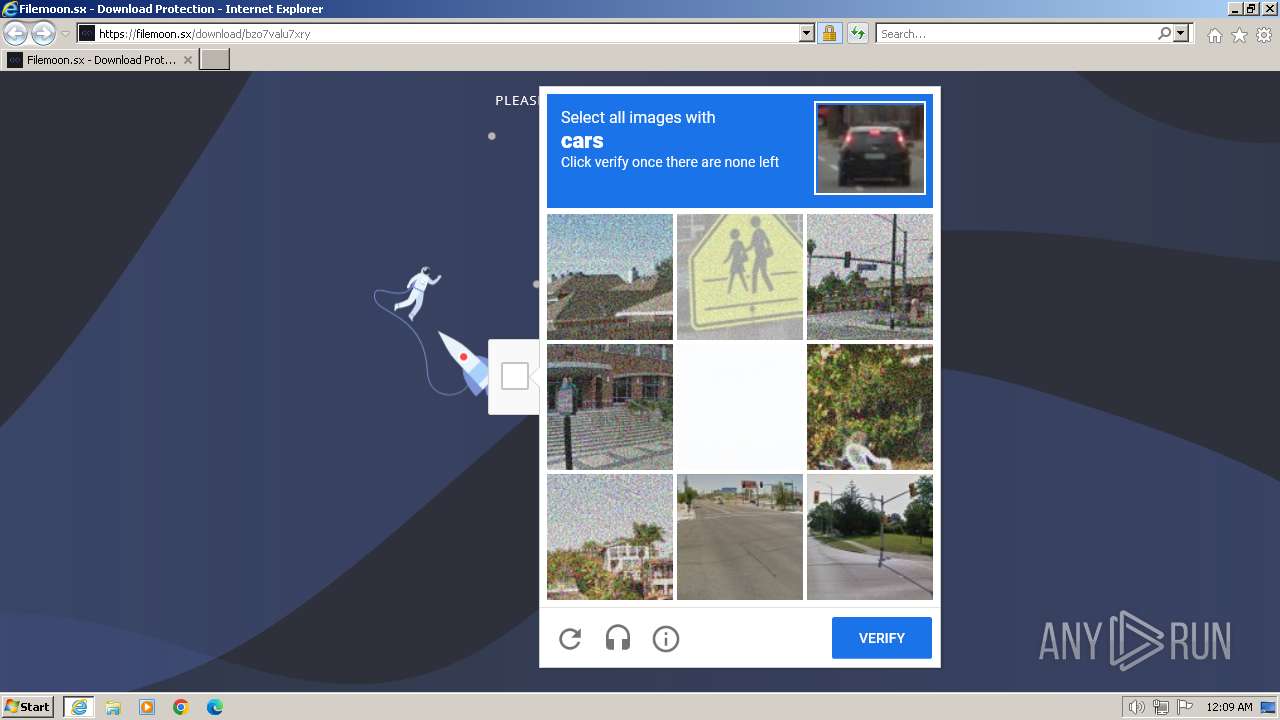Click the car example image
The width and height of the screenshot is (1280, 720).
(870, 148)
